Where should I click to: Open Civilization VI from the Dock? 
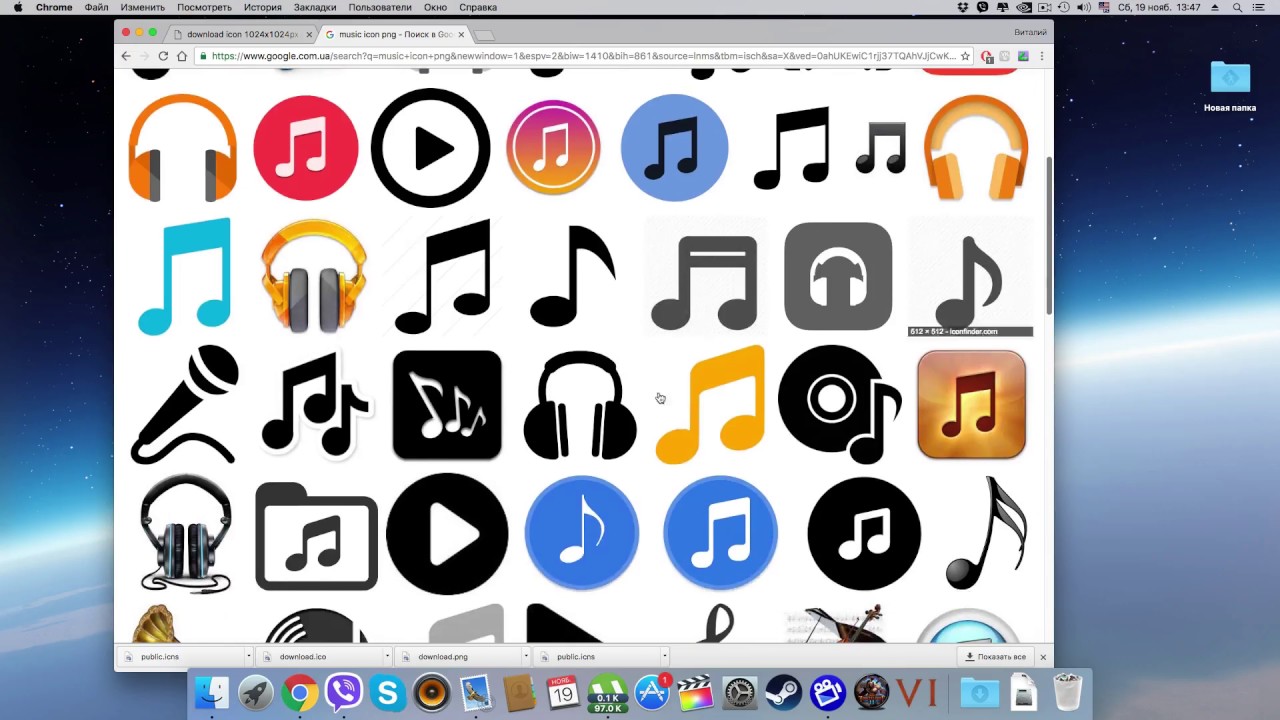[x=916, y=693]
